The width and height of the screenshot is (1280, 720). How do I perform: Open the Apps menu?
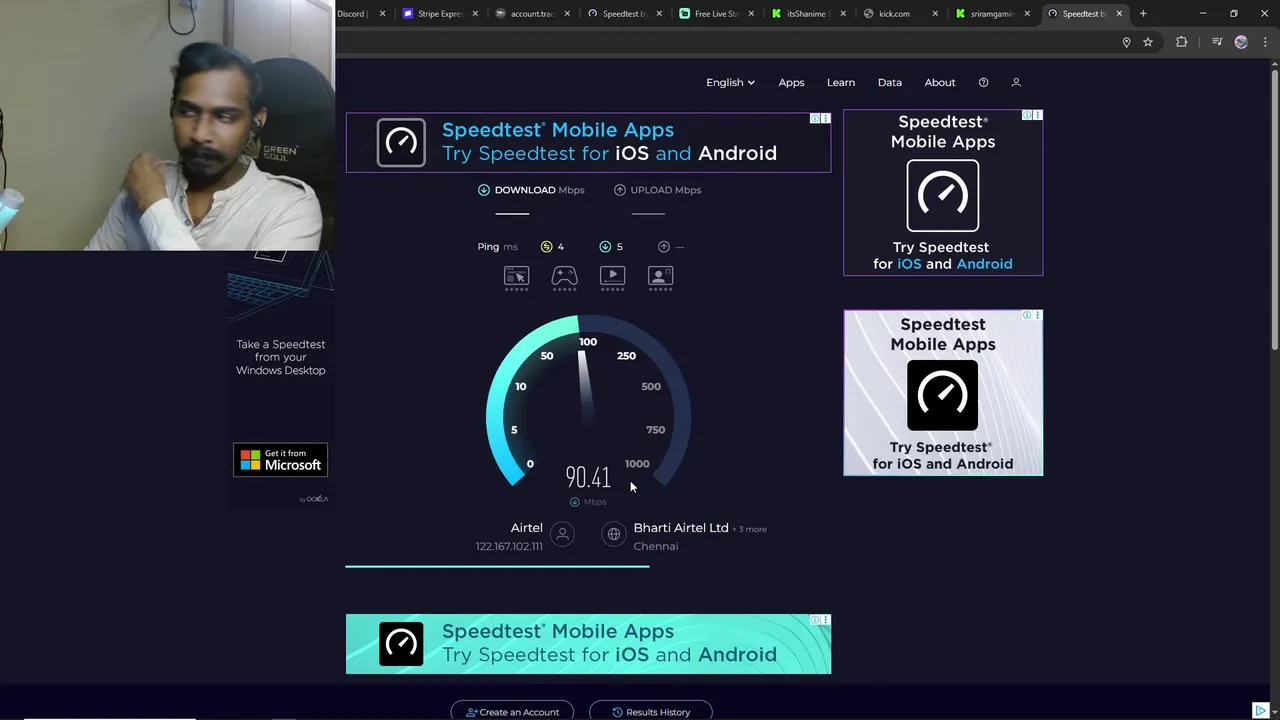pyautogui.click(x=791, y=82)
